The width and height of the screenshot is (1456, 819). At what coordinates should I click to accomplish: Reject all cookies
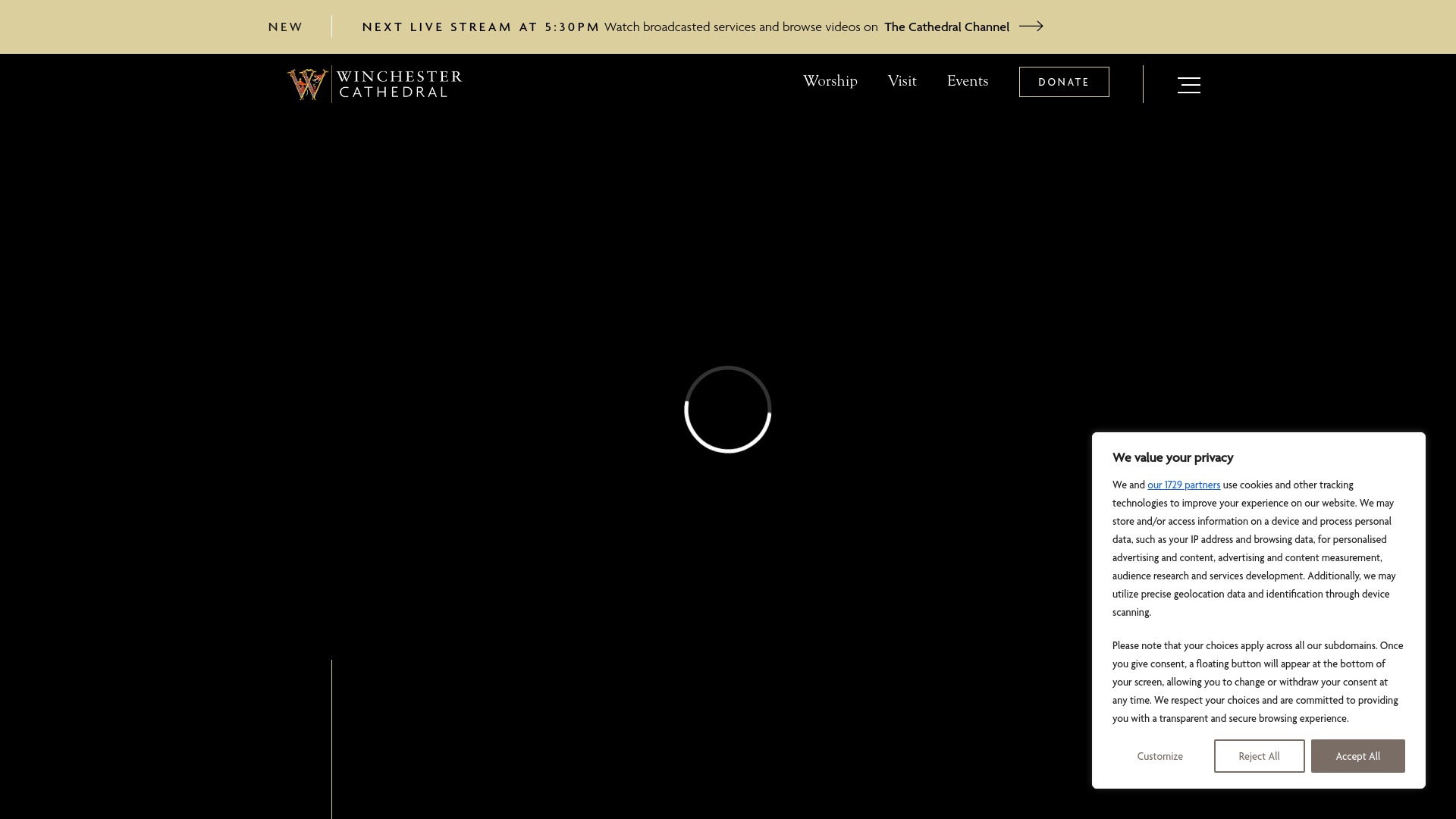pos(1259,756)
